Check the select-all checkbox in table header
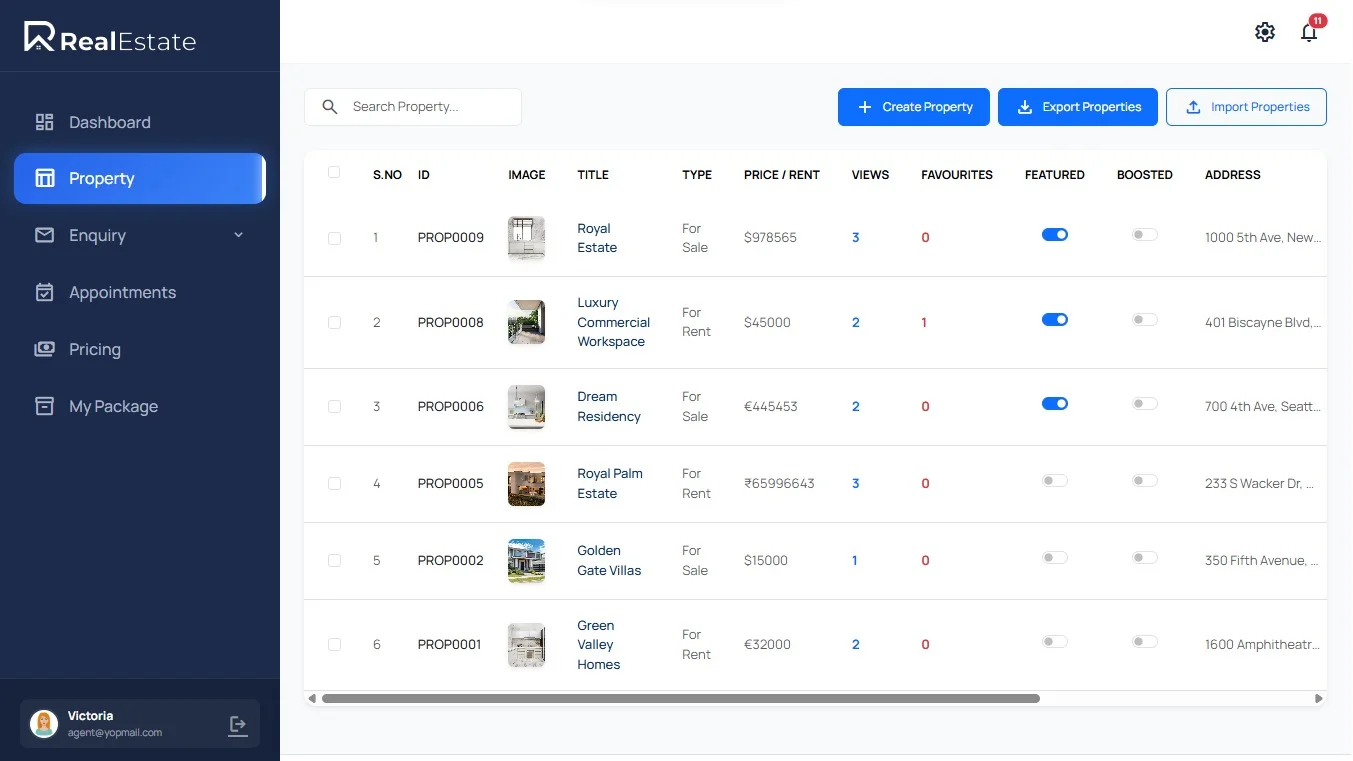Image resolution: width=1353 pixels, height=761 pixels. click(334, 173)
